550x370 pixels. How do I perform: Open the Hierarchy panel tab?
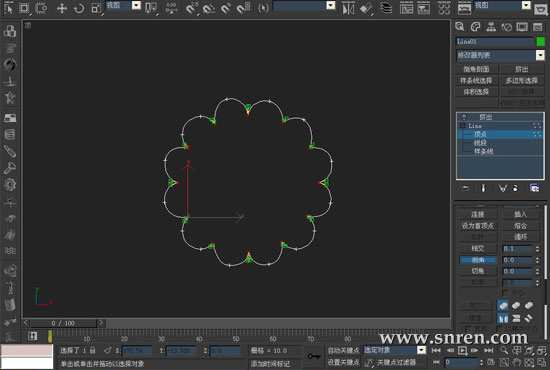coord(491,27)
